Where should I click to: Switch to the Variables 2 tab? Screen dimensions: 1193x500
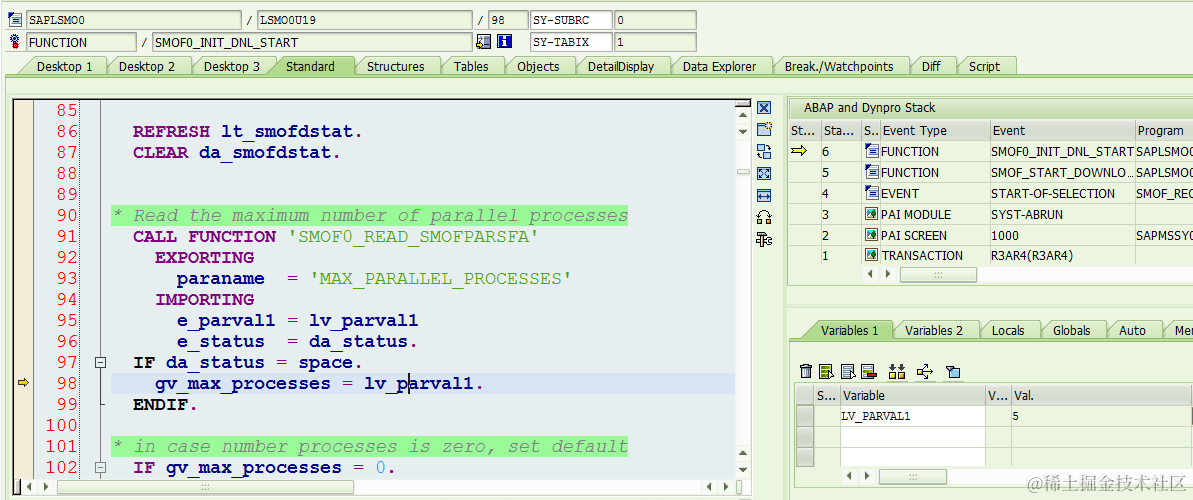point(934,330)
